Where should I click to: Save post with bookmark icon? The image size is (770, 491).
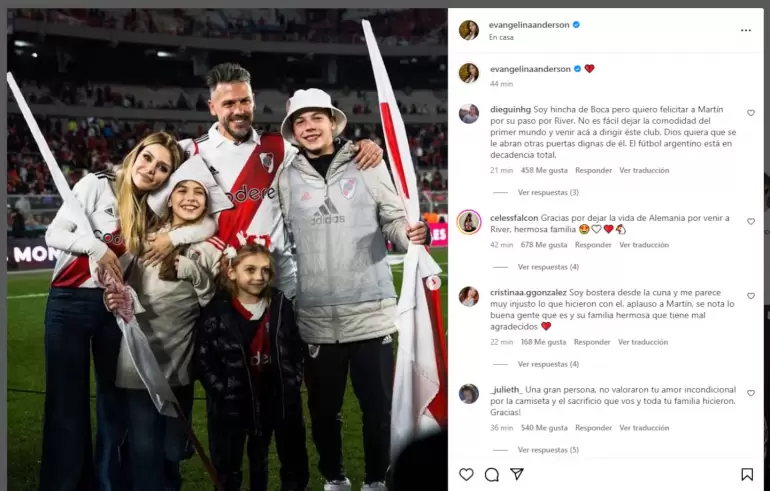[747, 474]
